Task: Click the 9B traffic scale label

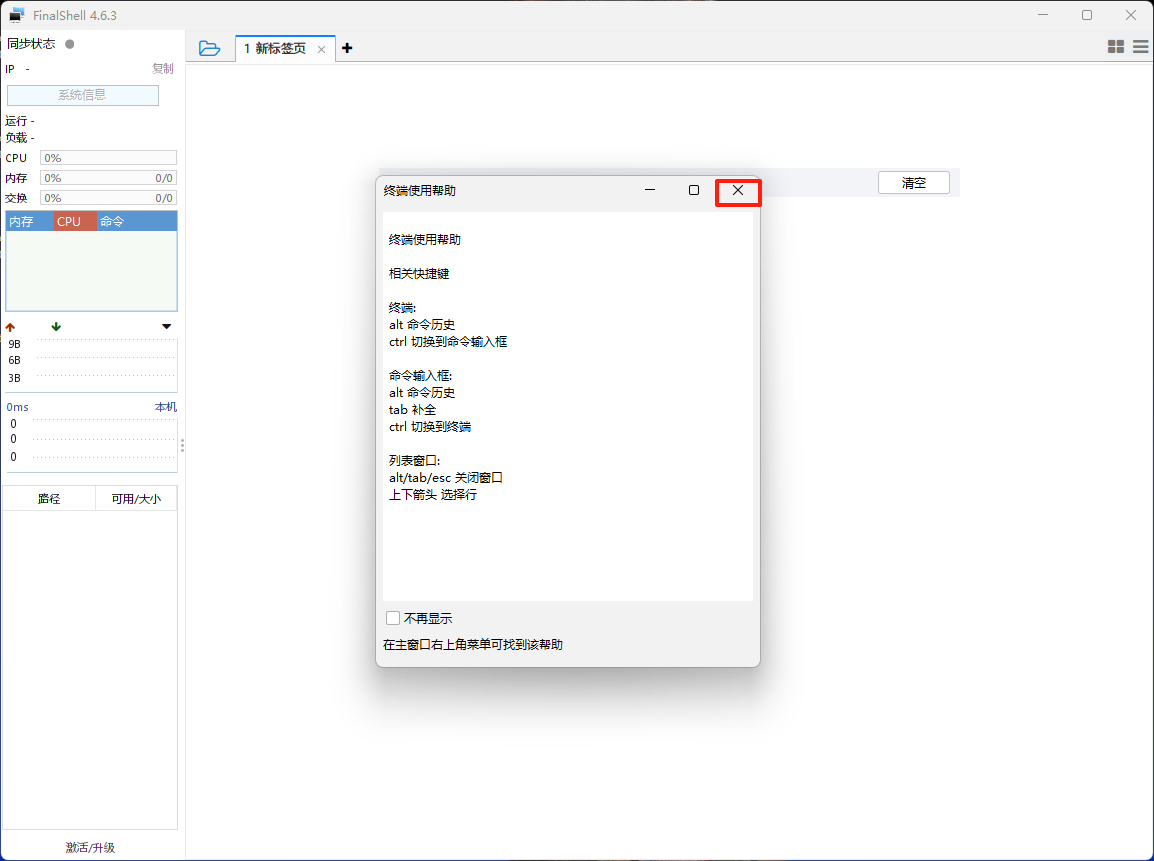Action: 15,344
